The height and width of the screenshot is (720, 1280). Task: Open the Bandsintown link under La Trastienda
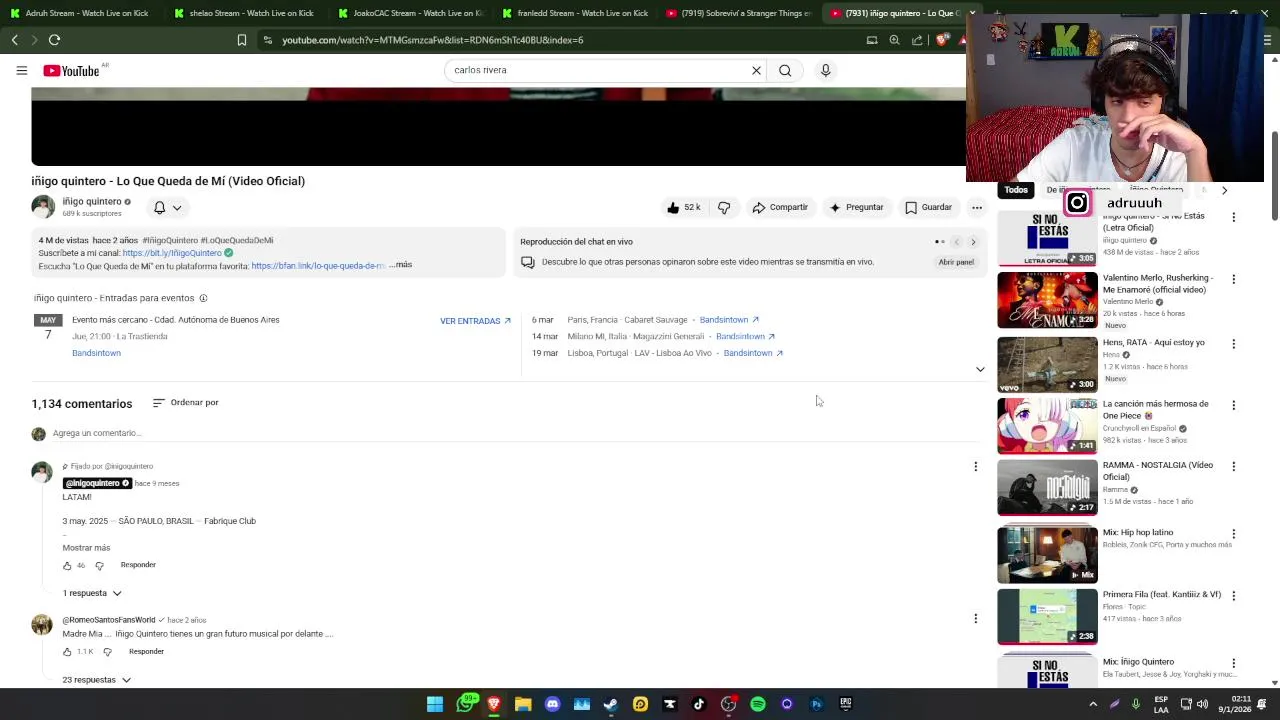96,353
